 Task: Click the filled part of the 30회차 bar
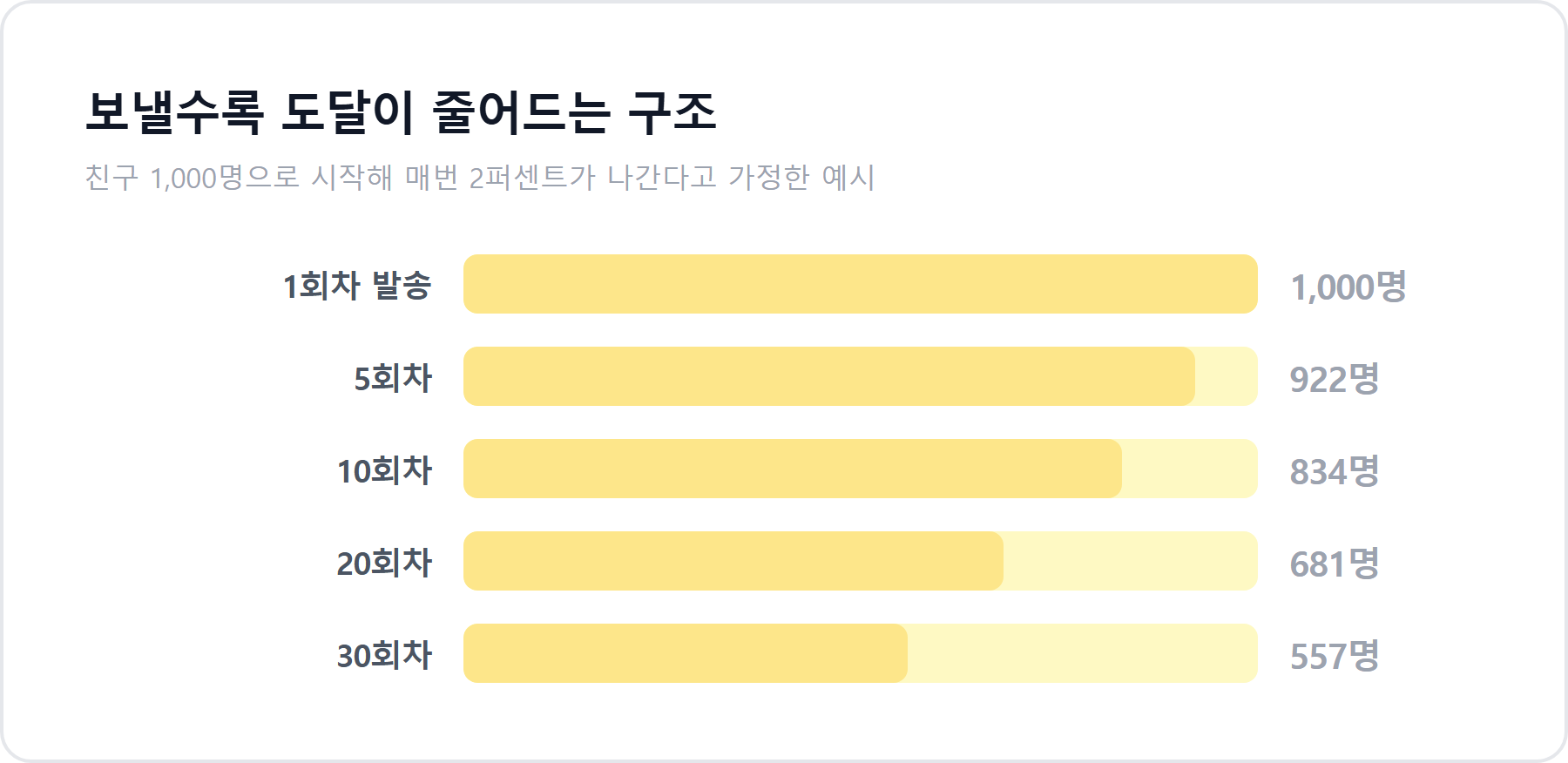click(686, 653)
